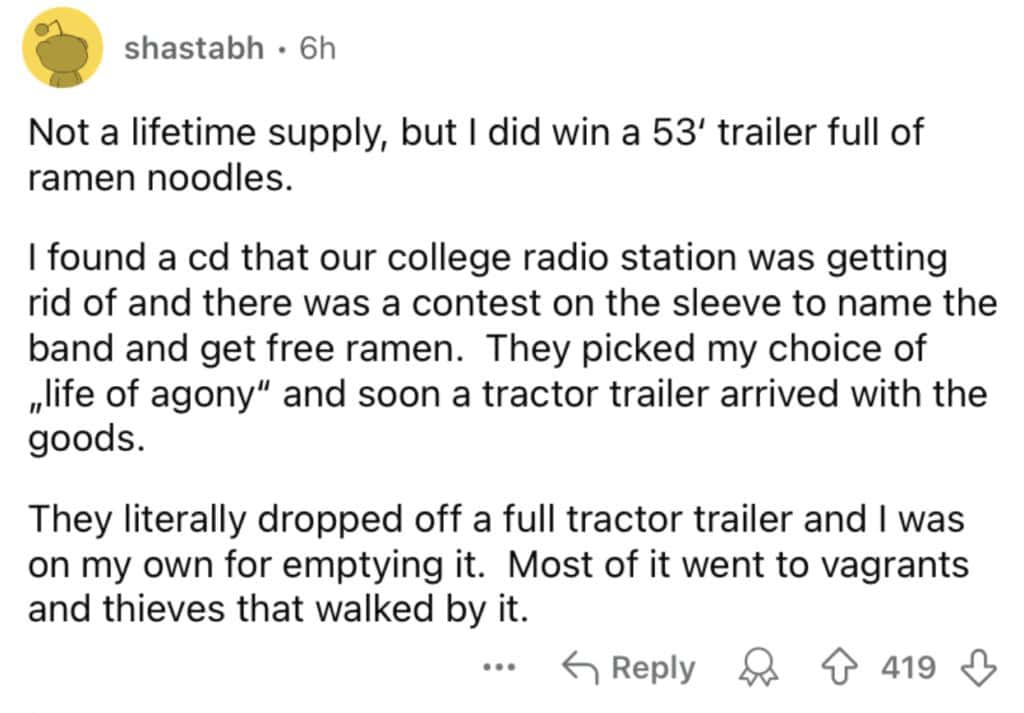This screenshot has height=713, width=1024.
Task: Click the phrase 'college radio station'
Action: click(x=564, y=258)
